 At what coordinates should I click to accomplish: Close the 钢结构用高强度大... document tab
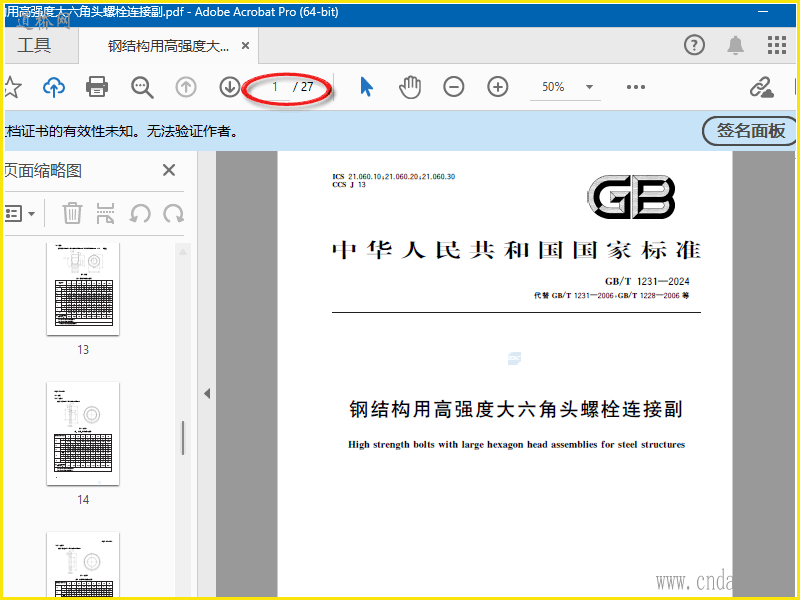point(245,46)
